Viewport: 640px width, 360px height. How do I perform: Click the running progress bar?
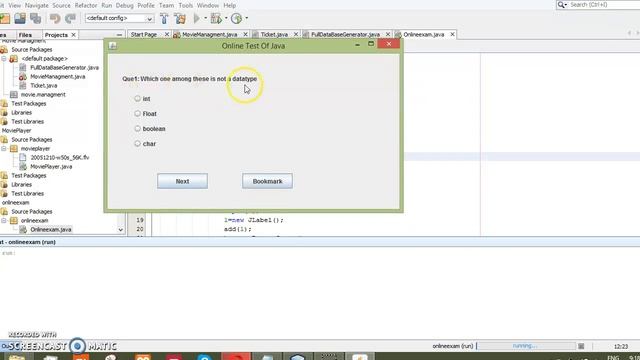pyautogui.click(x=525, y=346)
